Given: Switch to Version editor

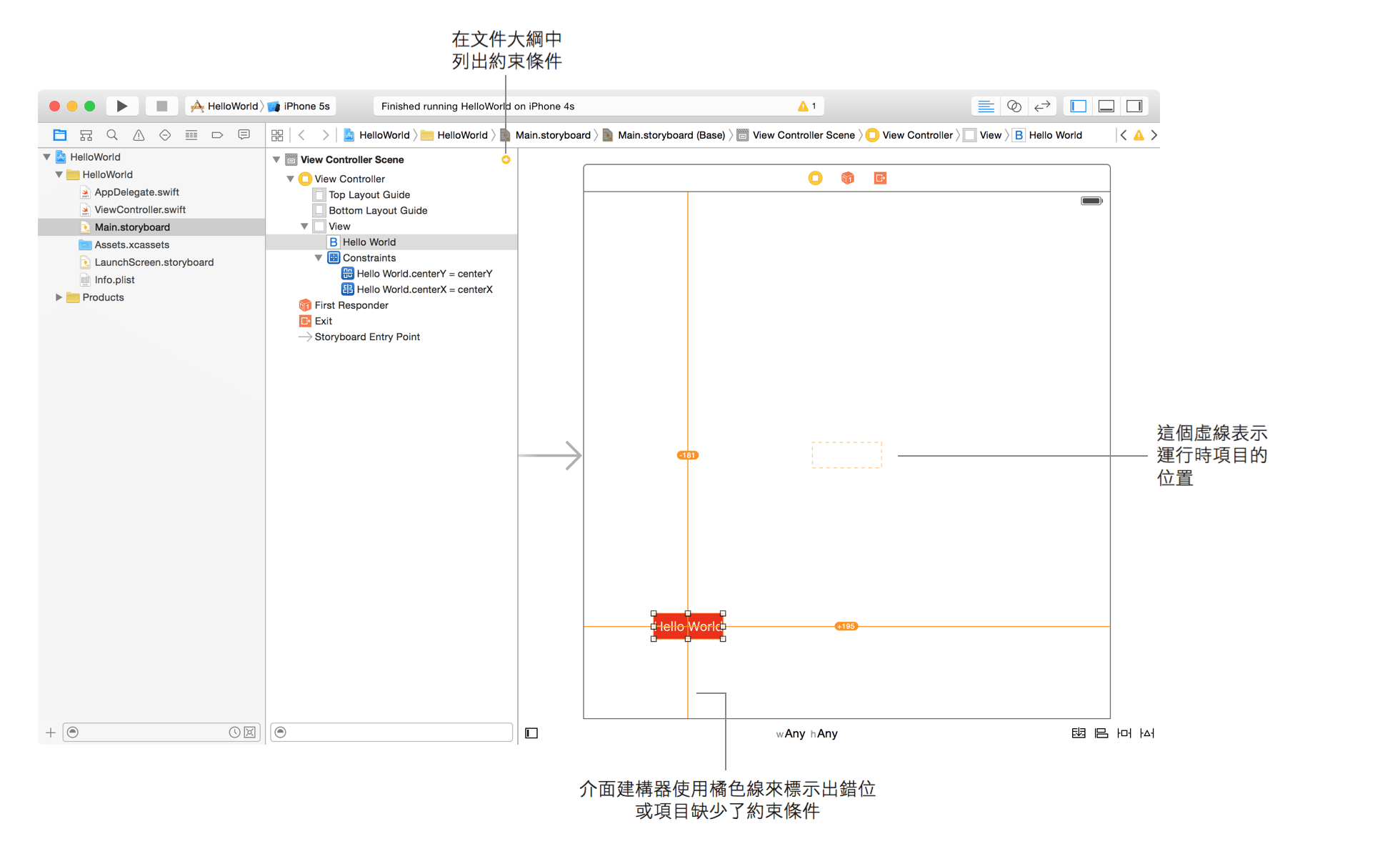Looking at the screenshot, I should [x=1042, y=106].
